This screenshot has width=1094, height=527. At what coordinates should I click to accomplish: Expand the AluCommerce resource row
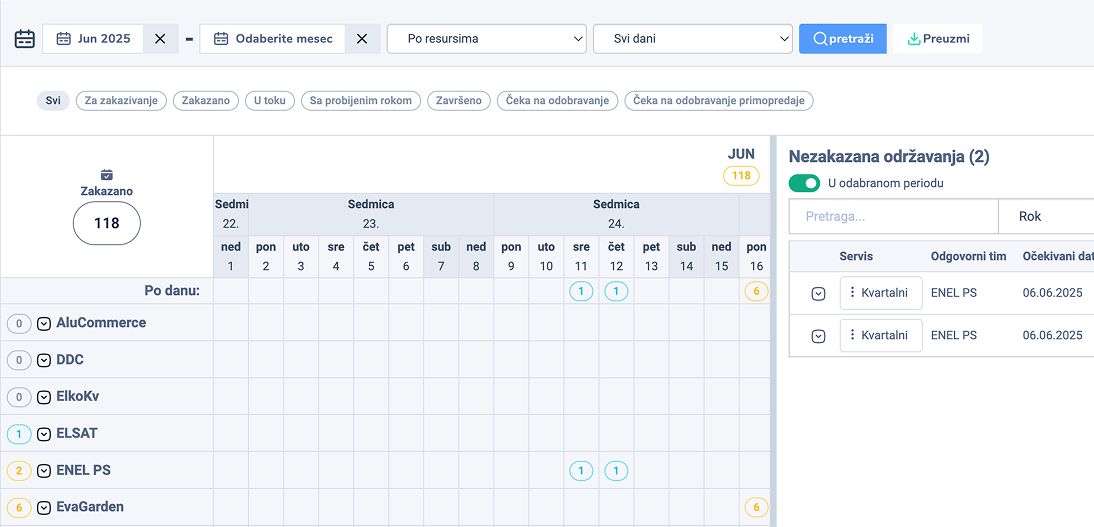click(x=44, y=323)
